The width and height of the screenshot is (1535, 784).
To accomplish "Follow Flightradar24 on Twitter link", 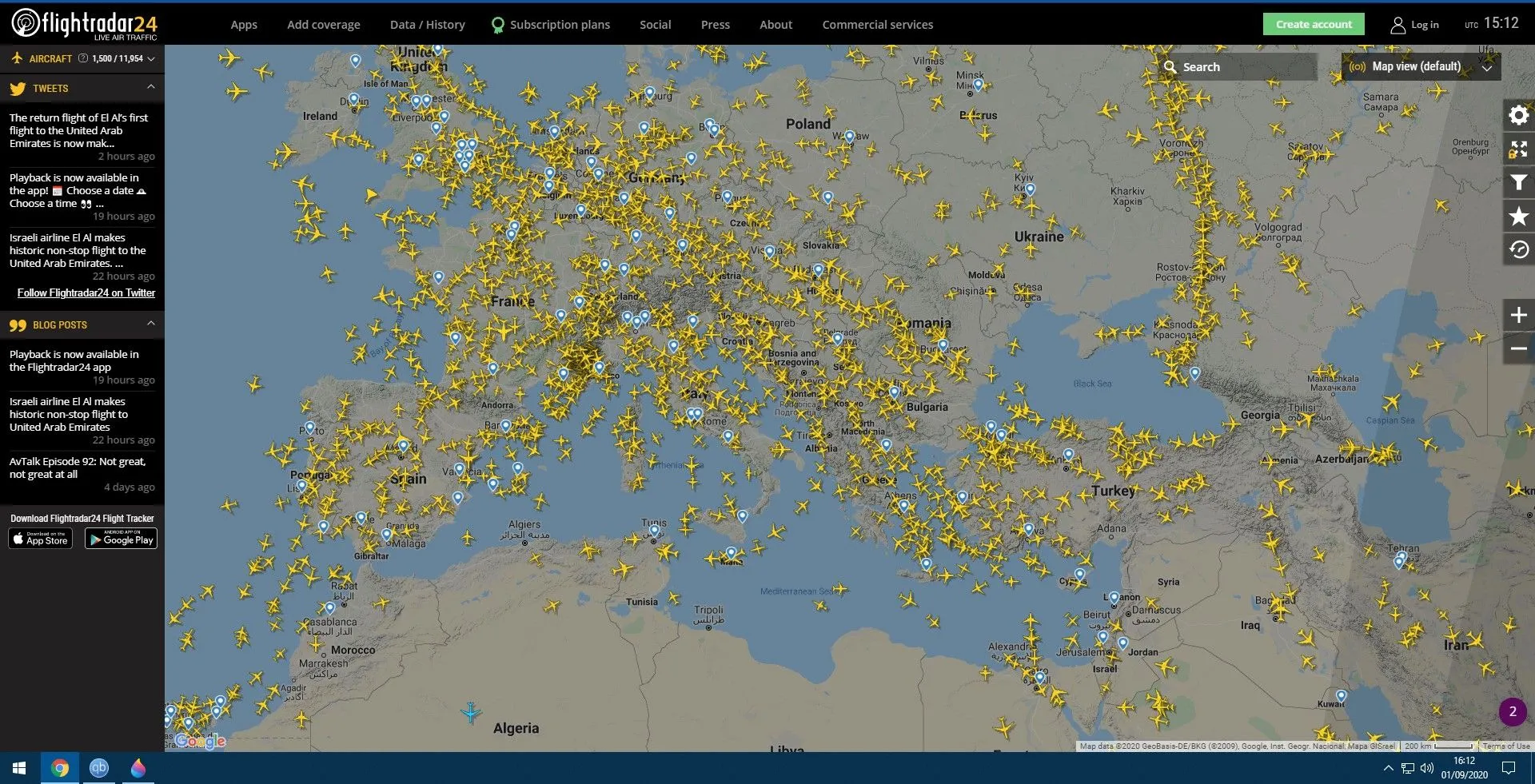I will click(x=86, y=293).
